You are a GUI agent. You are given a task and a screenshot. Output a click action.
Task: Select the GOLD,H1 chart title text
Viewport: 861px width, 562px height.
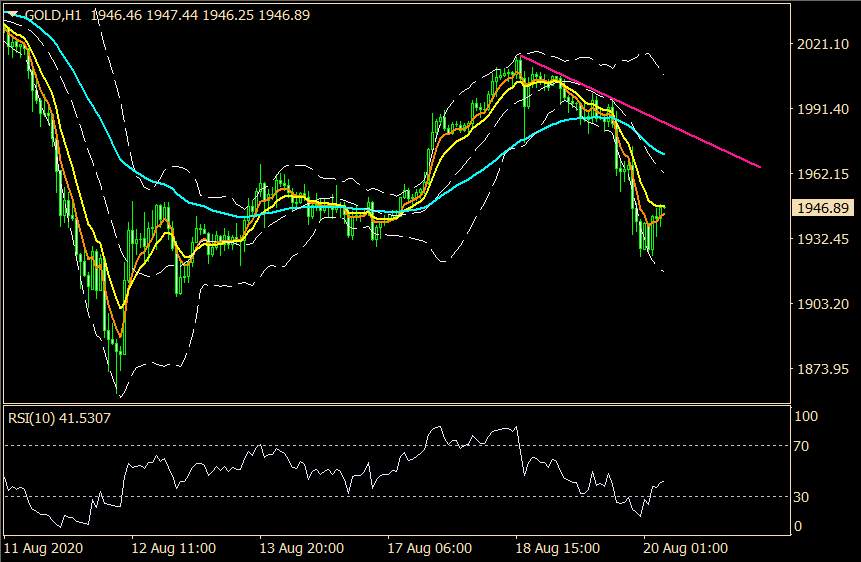53,15
